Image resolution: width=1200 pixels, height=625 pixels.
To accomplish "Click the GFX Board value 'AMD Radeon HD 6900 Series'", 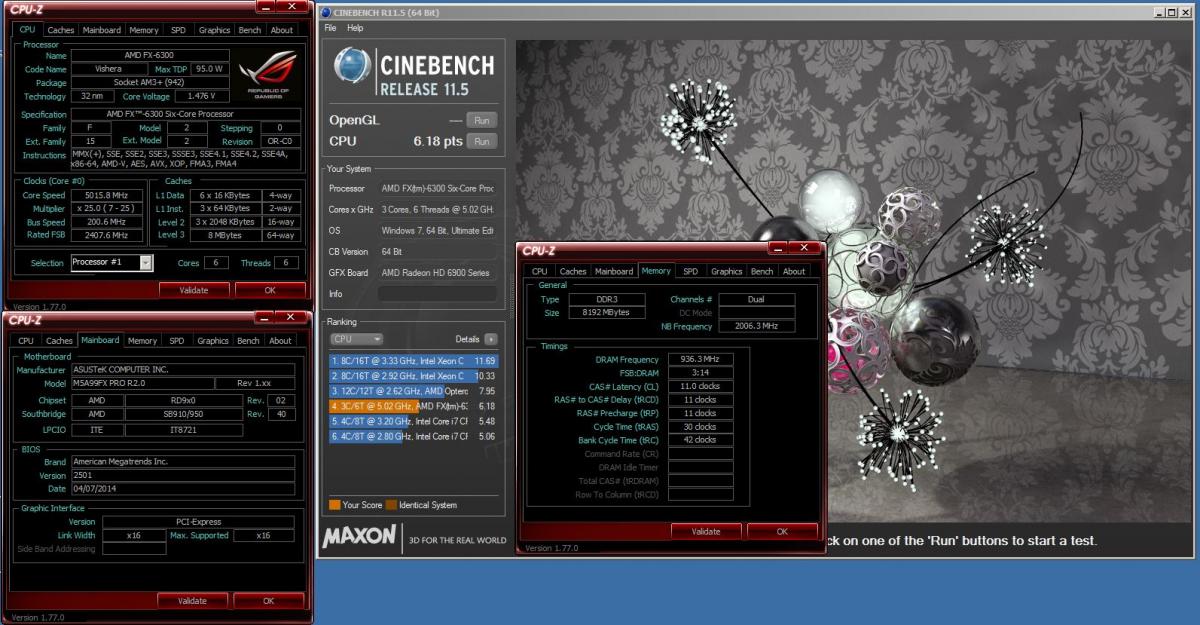I will (x=436, y=273).
